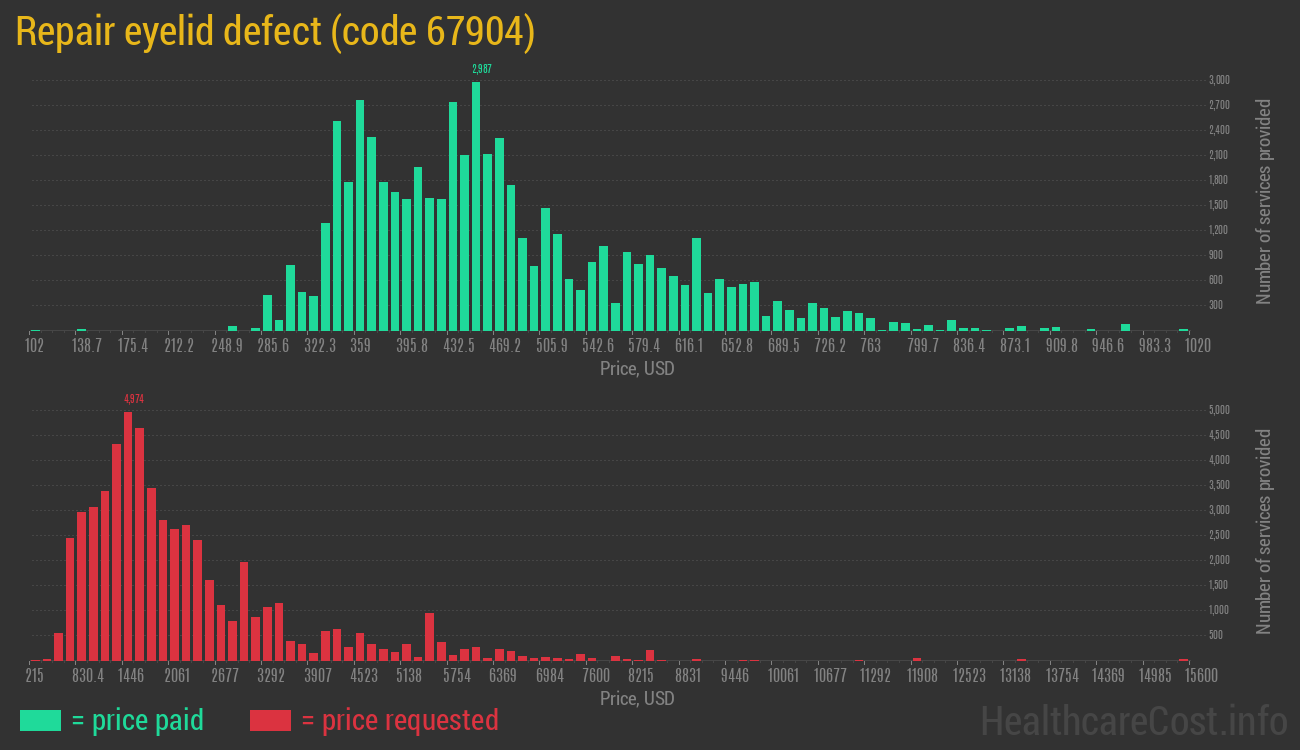This screenshot has height=750, width=1300.
Task: Click the 4,974 peak value label
Action: [134, 399]
